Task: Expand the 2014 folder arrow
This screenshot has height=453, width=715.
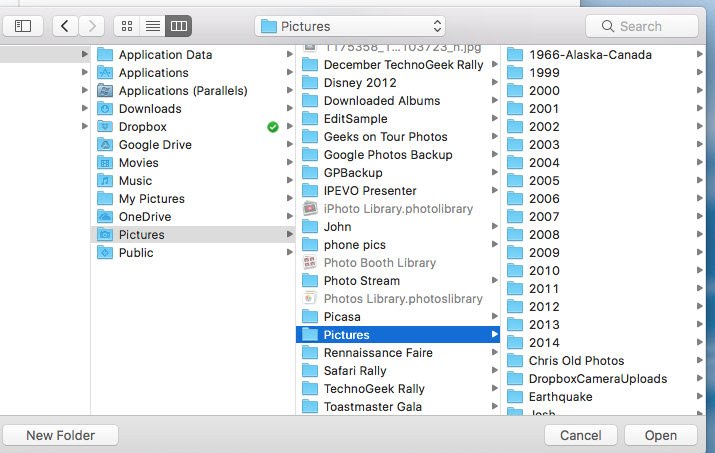Action: 699,342
